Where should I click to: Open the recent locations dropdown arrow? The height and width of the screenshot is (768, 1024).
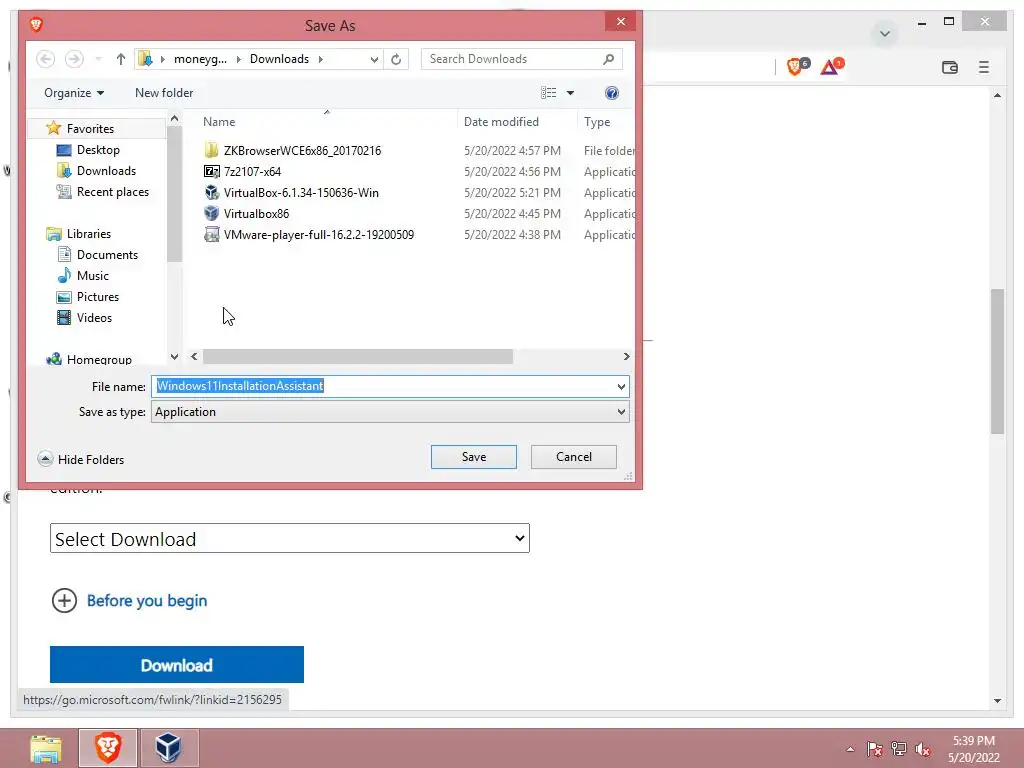coord(98,59)
